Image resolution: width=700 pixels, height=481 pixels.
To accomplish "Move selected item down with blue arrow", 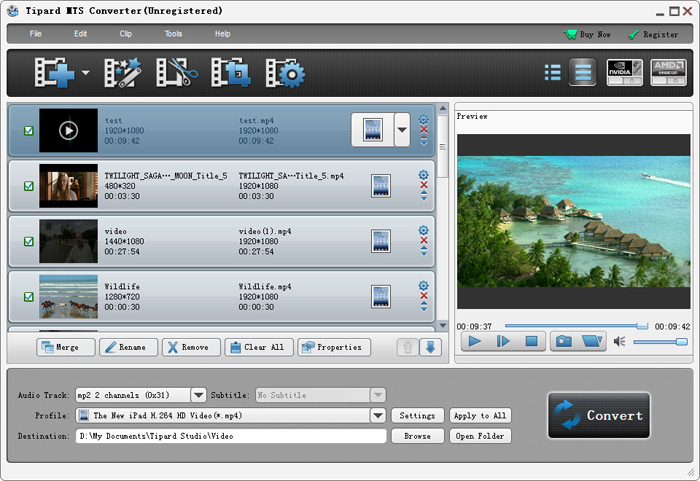I will pos(430,347).
